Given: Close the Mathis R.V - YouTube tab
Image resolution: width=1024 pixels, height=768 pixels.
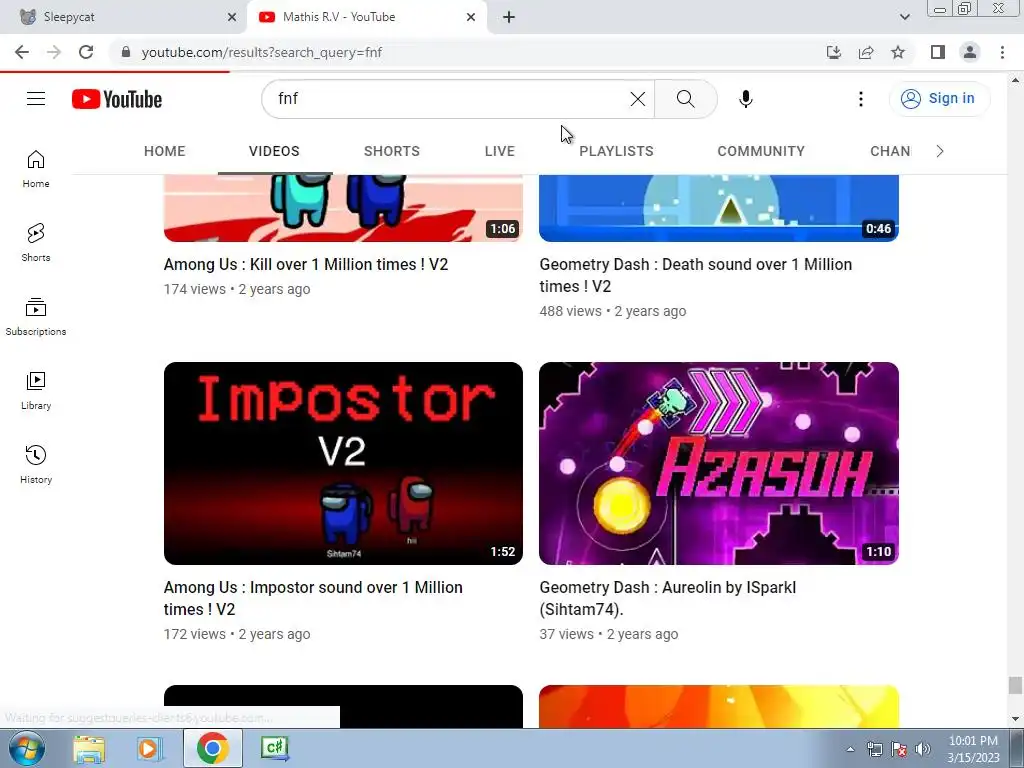Looking at the screenshot, I should click(x=471, y=17).
